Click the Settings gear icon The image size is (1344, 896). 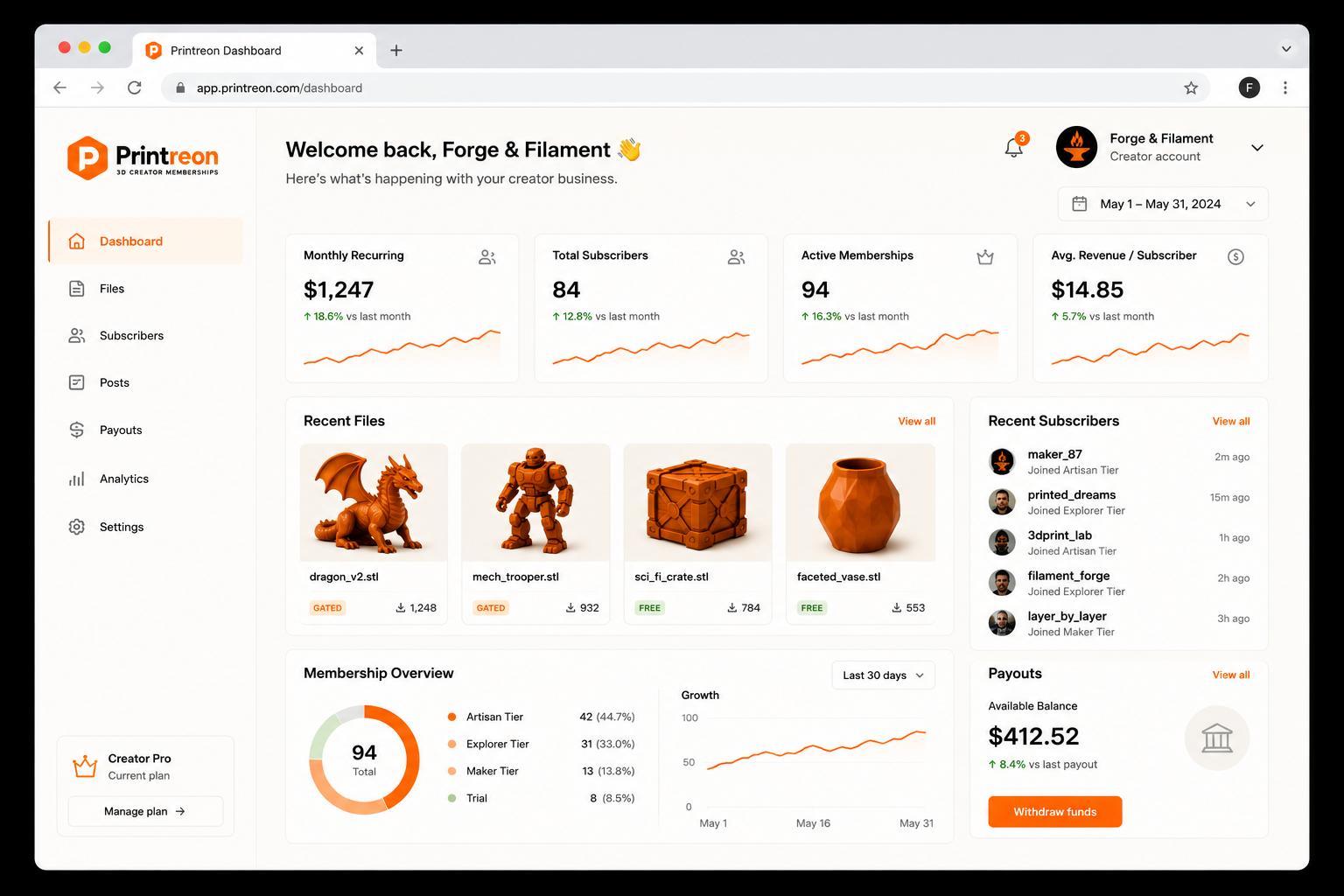point(77,527)
